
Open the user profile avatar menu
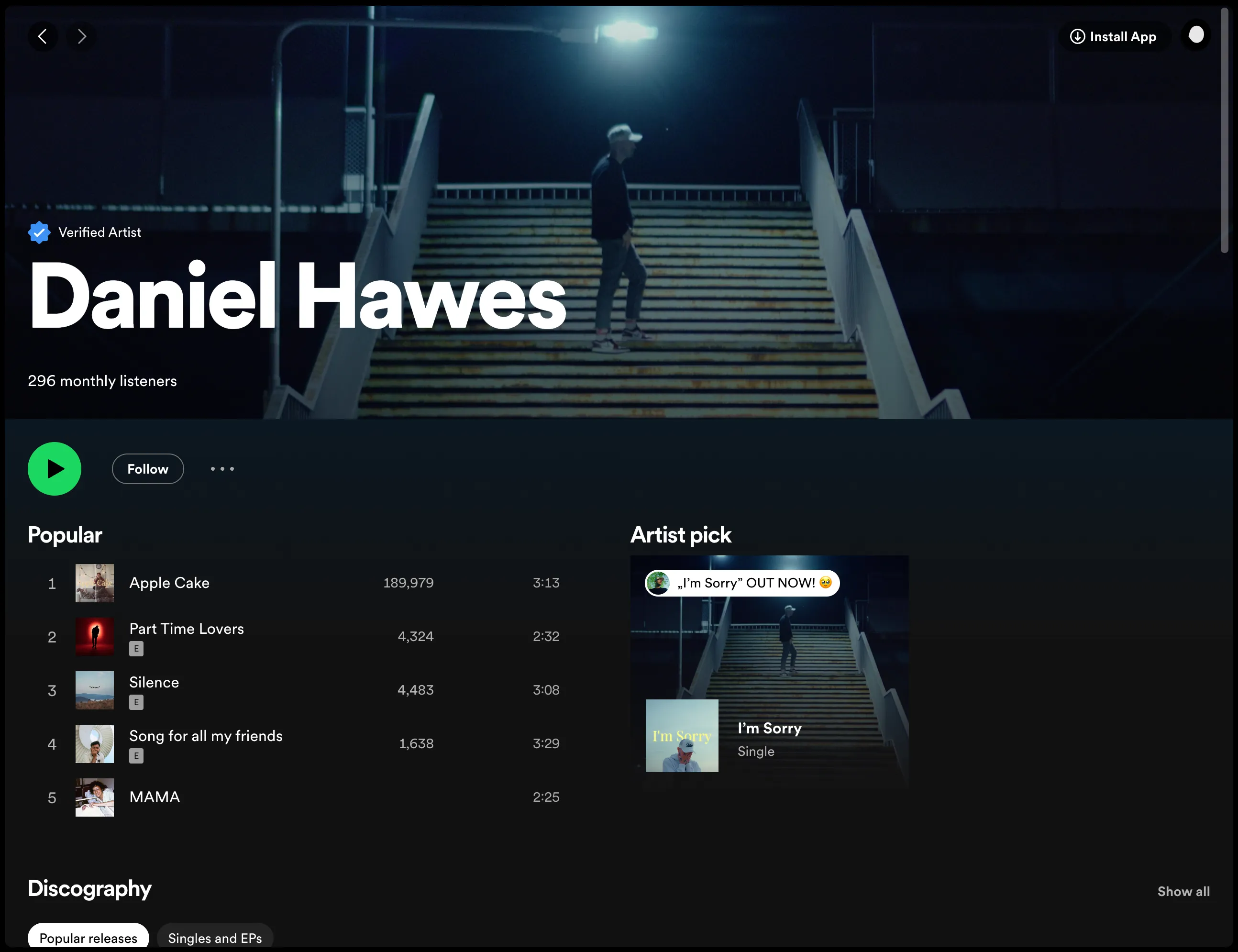click(1195, 36)
